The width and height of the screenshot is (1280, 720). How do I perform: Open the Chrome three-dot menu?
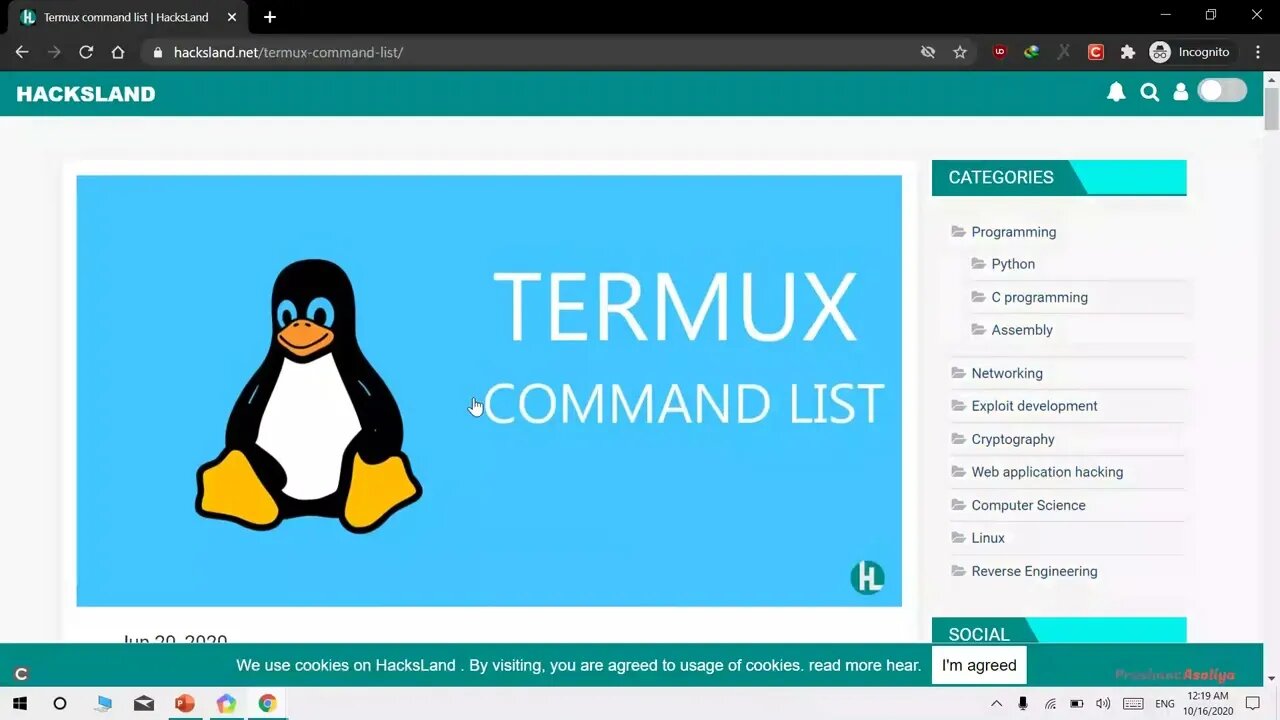coord(1258,52)
